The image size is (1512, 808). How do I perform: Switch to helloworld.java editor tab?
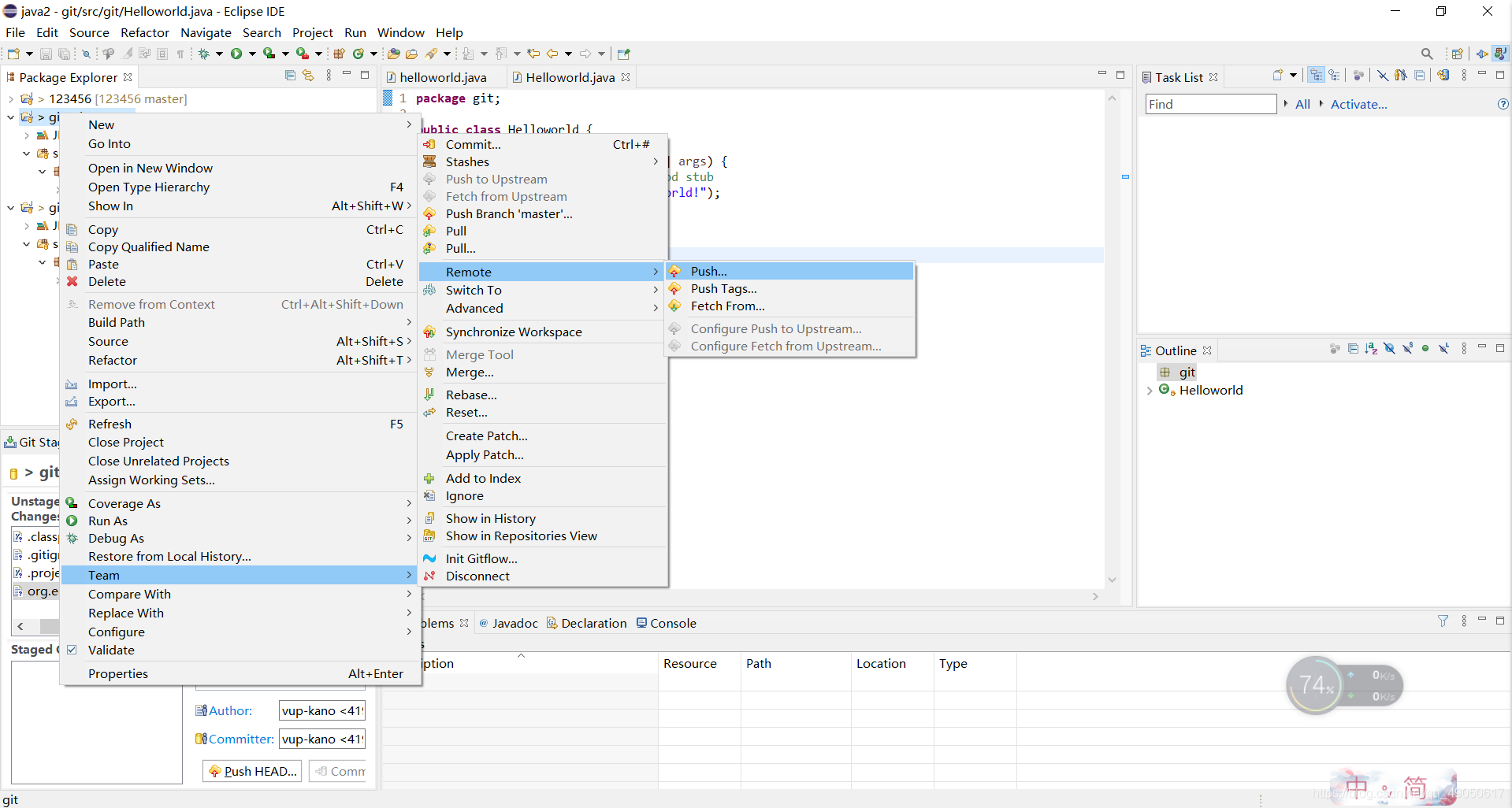tap(443, 77)
